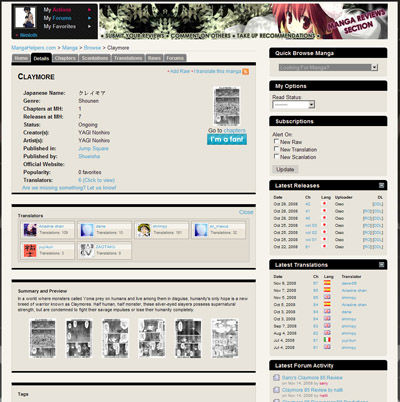This screenshot has width=400, height=402.
Task: Open the Claymore cover thumbnail
Action: [227, 106]
